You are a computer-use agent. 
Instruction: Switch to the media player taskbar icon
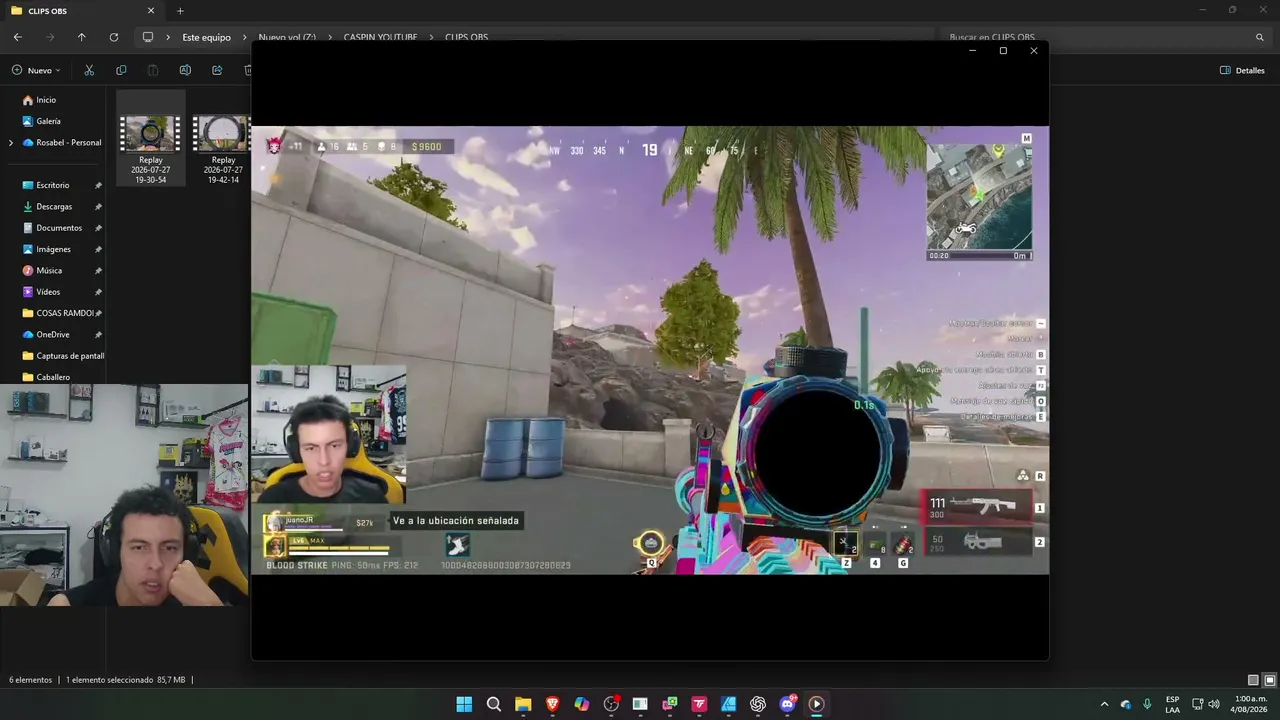(x=817, y=704)
